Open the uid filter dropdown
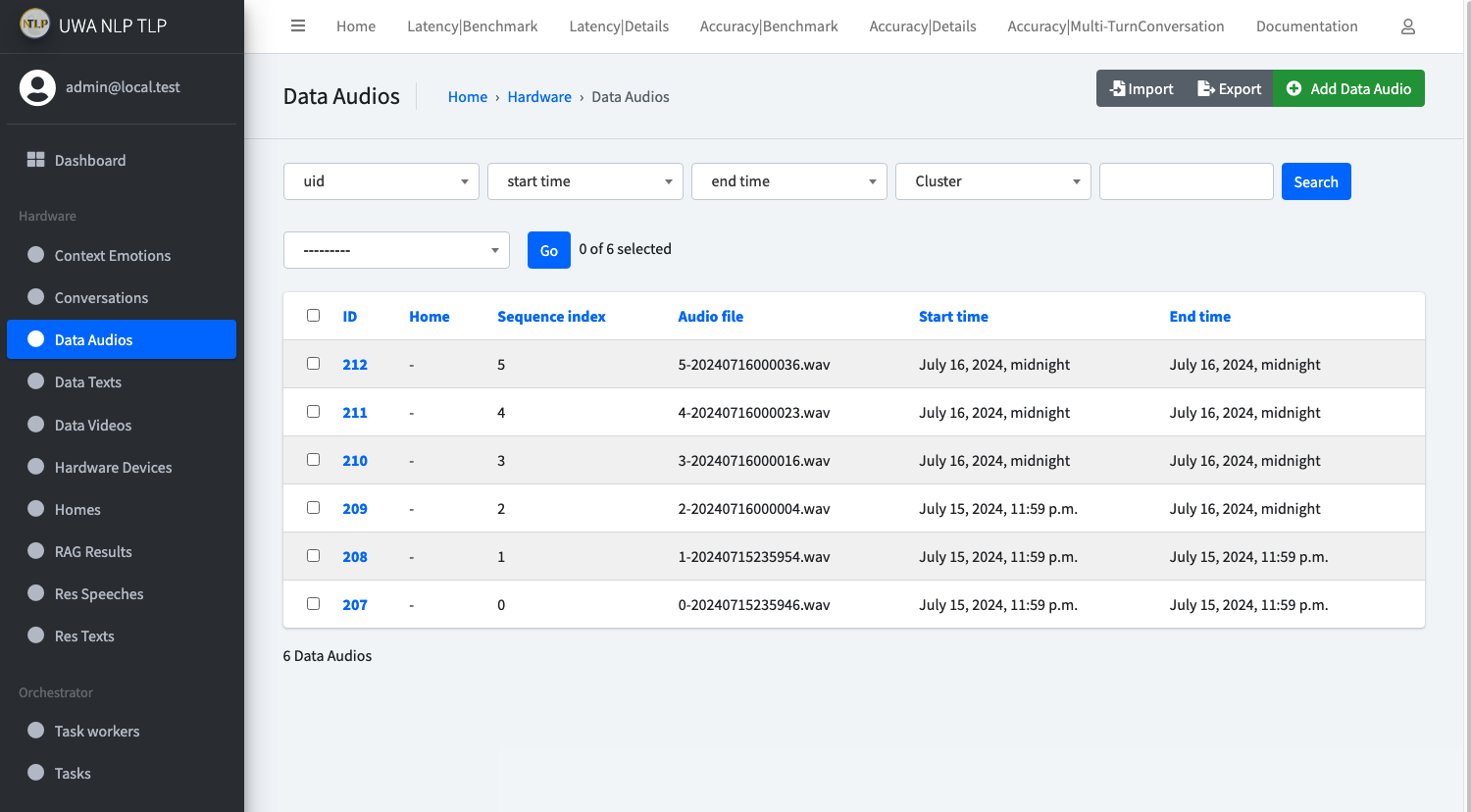The image size is (1471, 812). [381, 181]
